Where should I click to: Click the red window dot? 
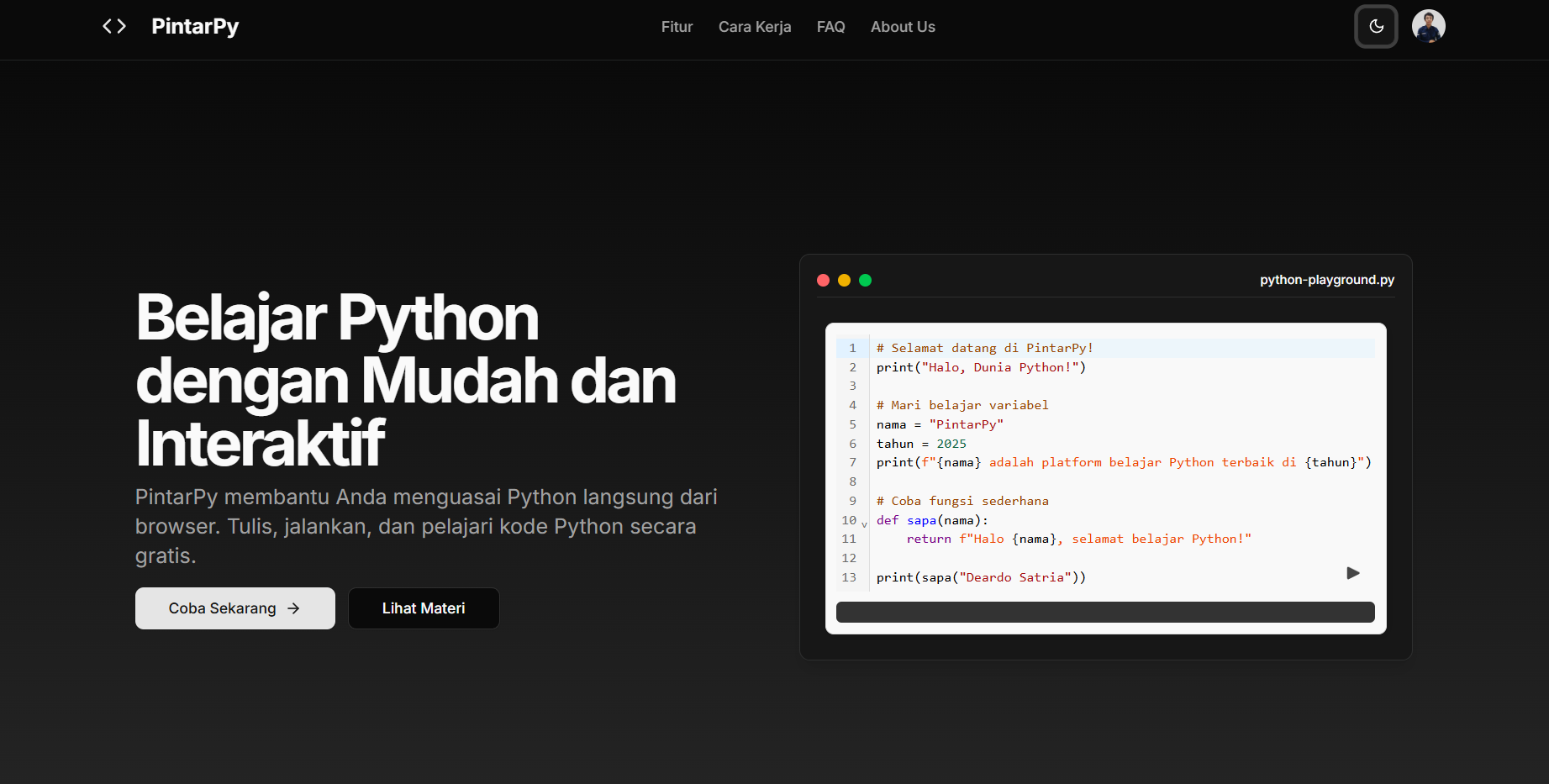coord(823,280)
